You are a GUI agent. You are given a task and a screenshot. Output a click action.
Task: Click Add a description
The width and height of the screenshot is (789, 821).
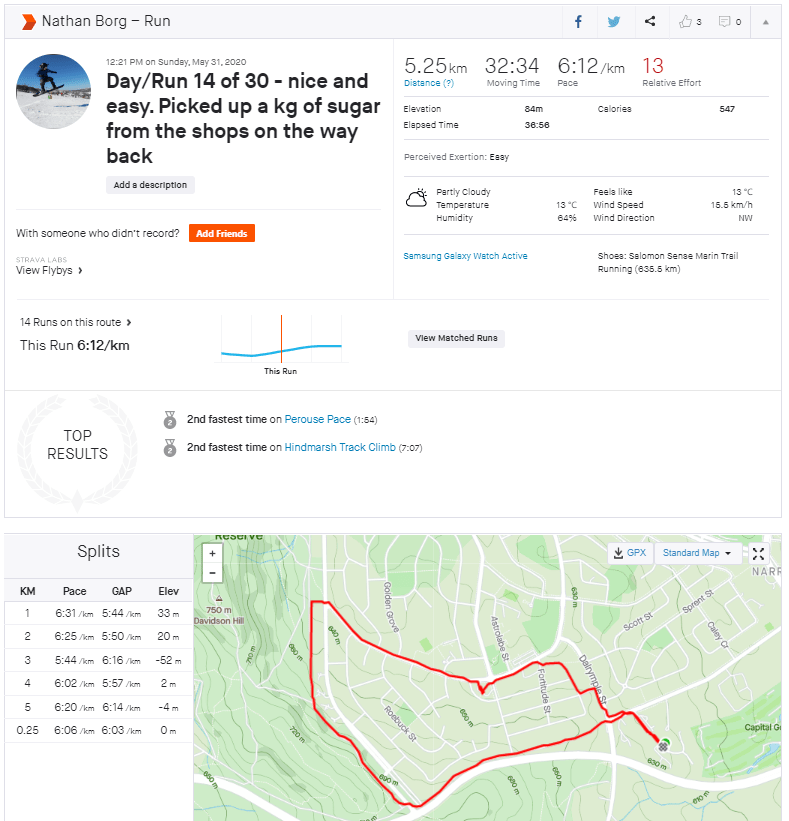pyautogui.click(x=150, y=185)
